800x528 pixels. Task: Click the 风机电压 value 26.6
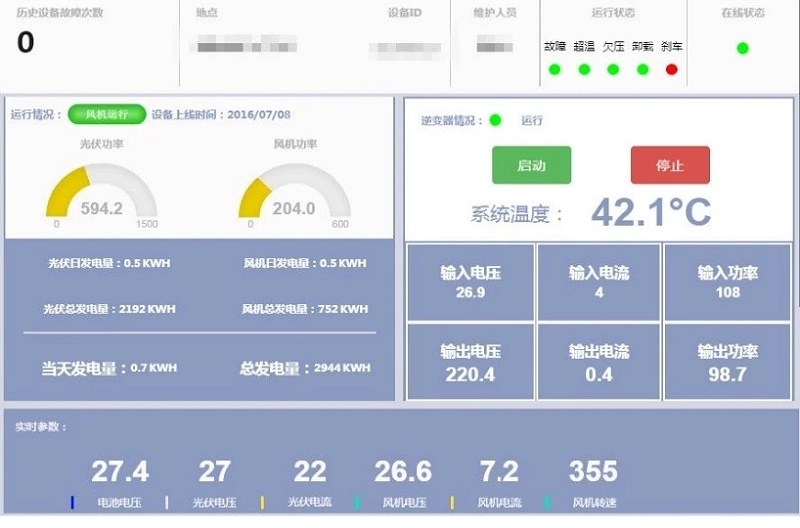403,471
